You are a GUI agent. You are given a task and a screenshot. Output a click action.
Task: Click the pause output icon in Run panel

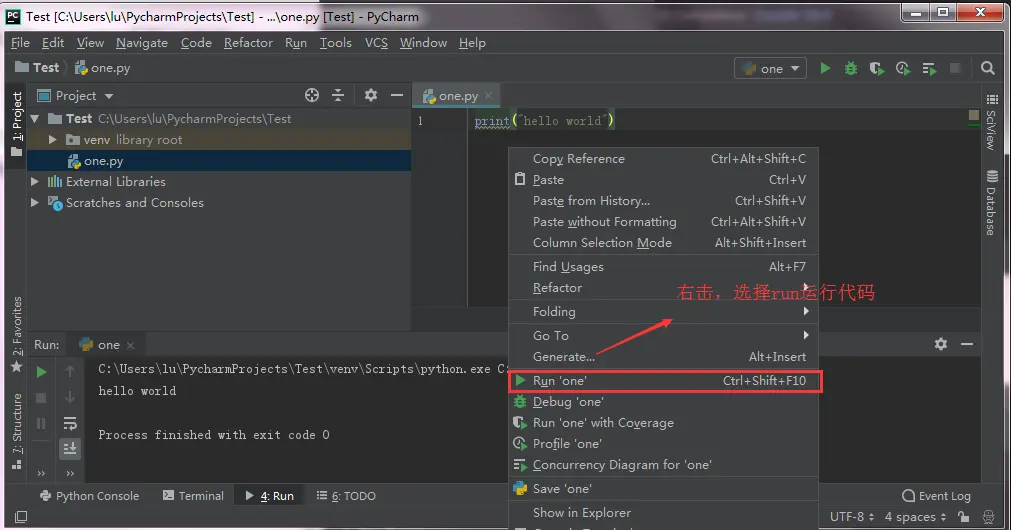point(41,424)
